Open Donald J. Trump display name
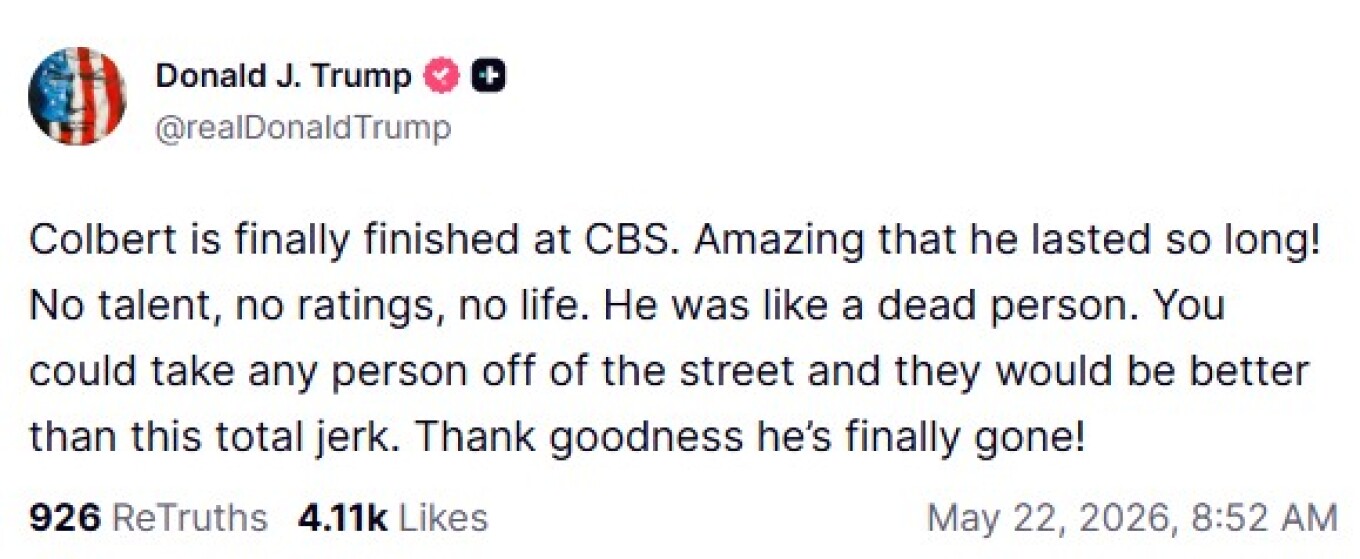 pos(284,75)
